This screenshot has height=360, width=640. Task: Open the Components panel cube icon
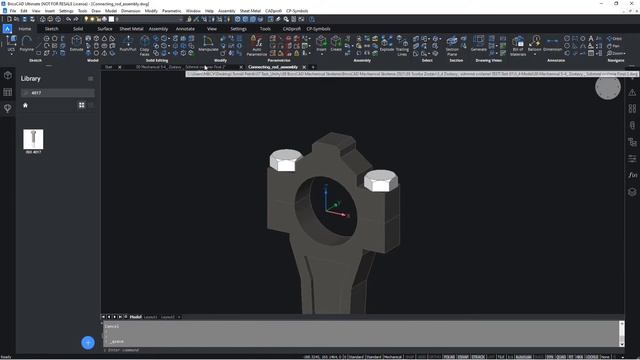8,75
